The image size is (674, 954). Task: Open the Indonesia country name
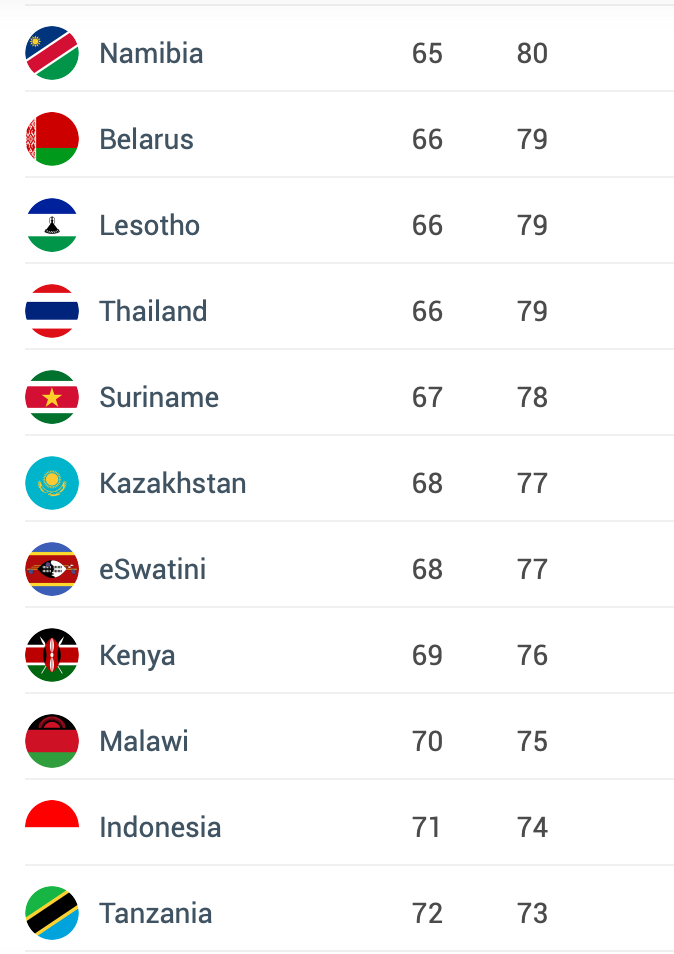pyautogui.click(x=160, y=827)
